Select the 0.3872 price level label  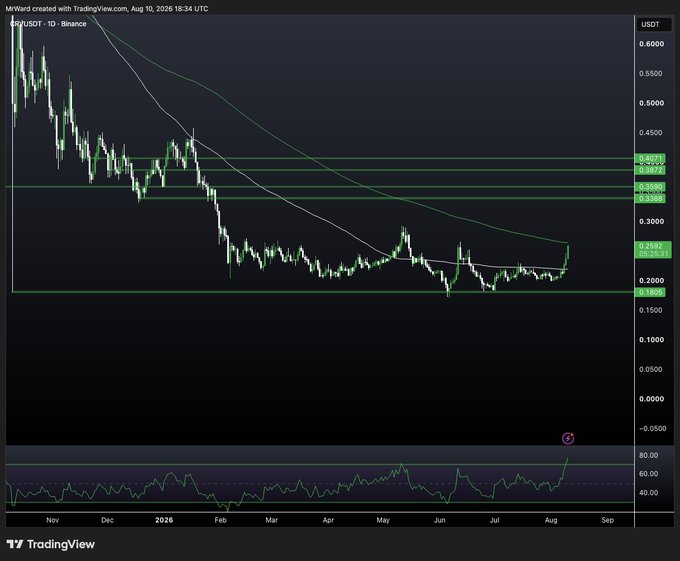point(651,170)
